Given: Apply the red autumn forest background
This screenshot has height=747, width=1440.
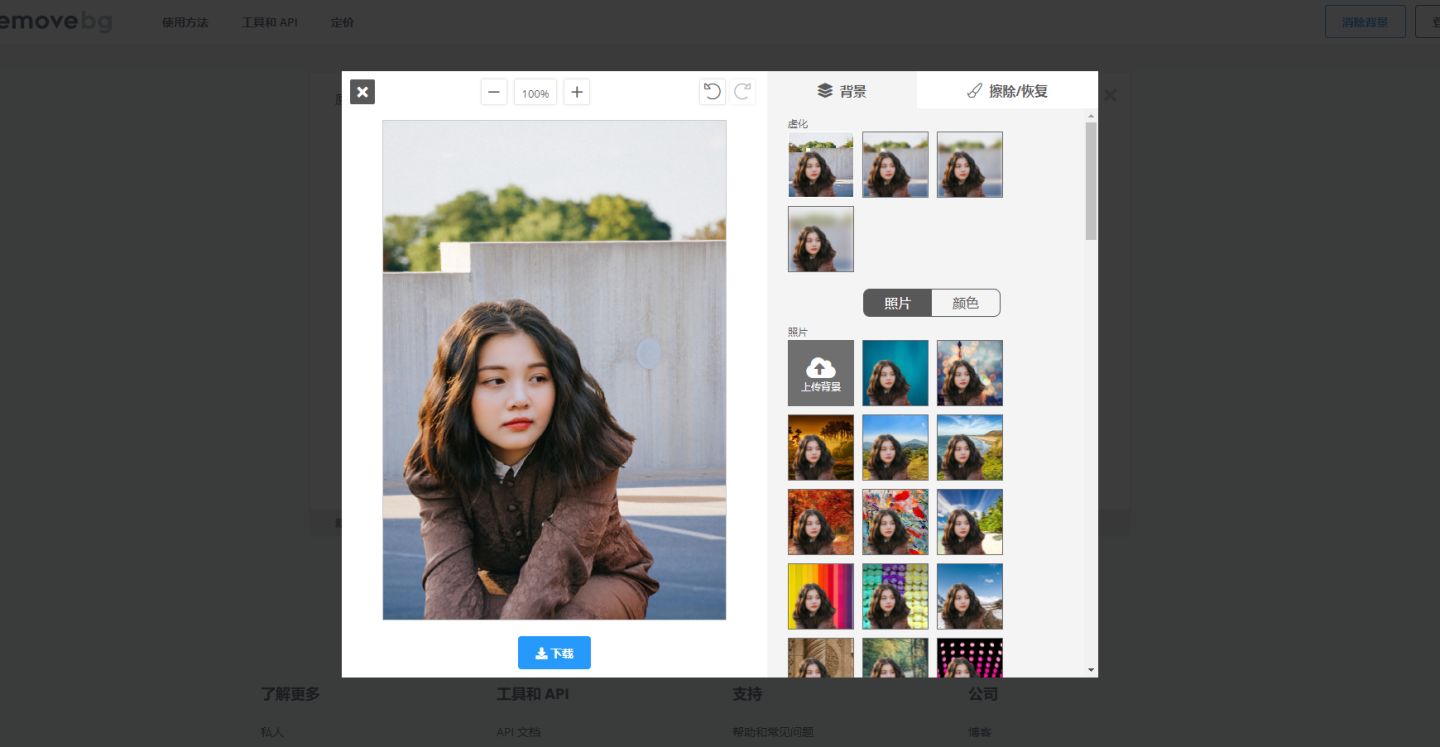Looking at the screenshot, I should coord(821,522).
